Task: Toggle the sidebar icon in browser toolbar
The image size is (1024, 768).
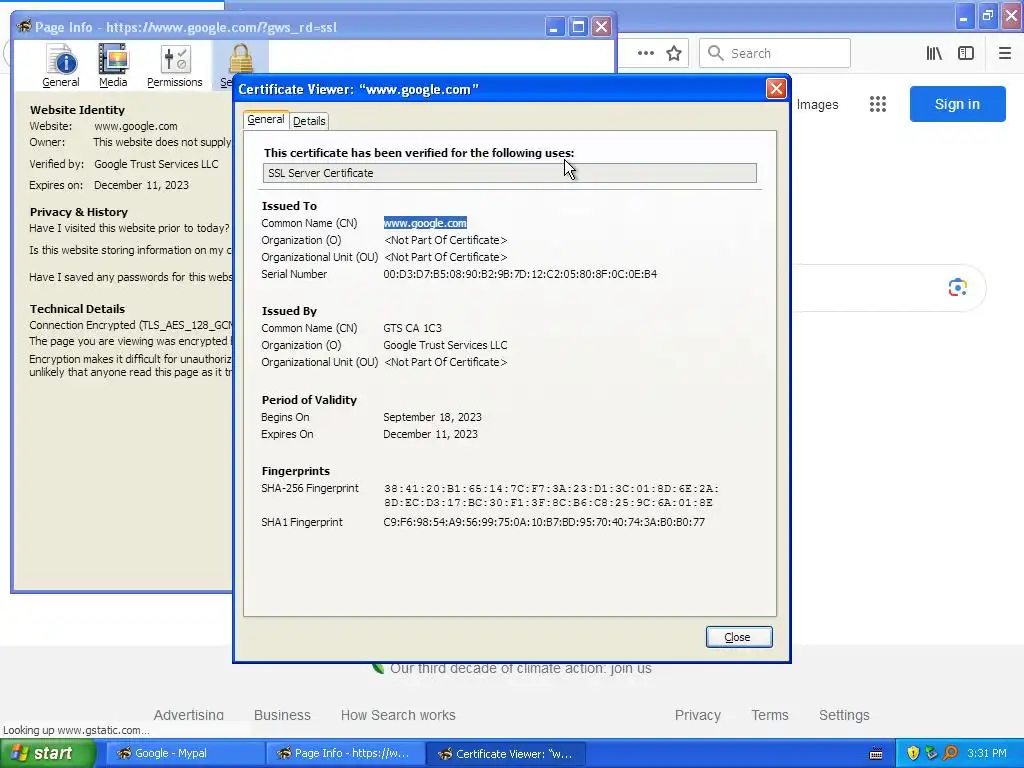Action: point(966,54)
